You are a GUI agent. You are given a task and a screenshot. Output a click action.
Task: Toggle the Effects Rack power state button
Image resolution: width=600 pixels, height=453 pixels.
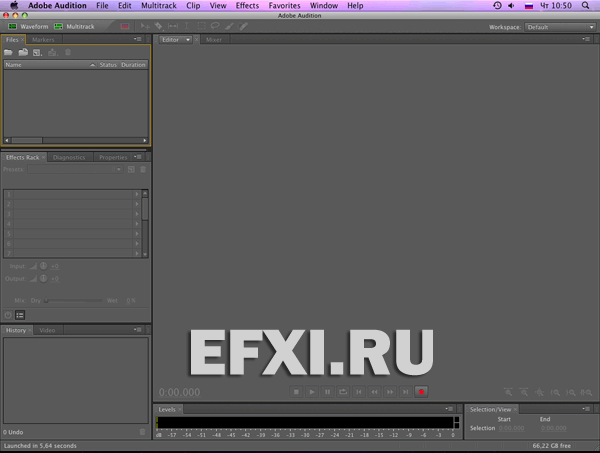8,315
